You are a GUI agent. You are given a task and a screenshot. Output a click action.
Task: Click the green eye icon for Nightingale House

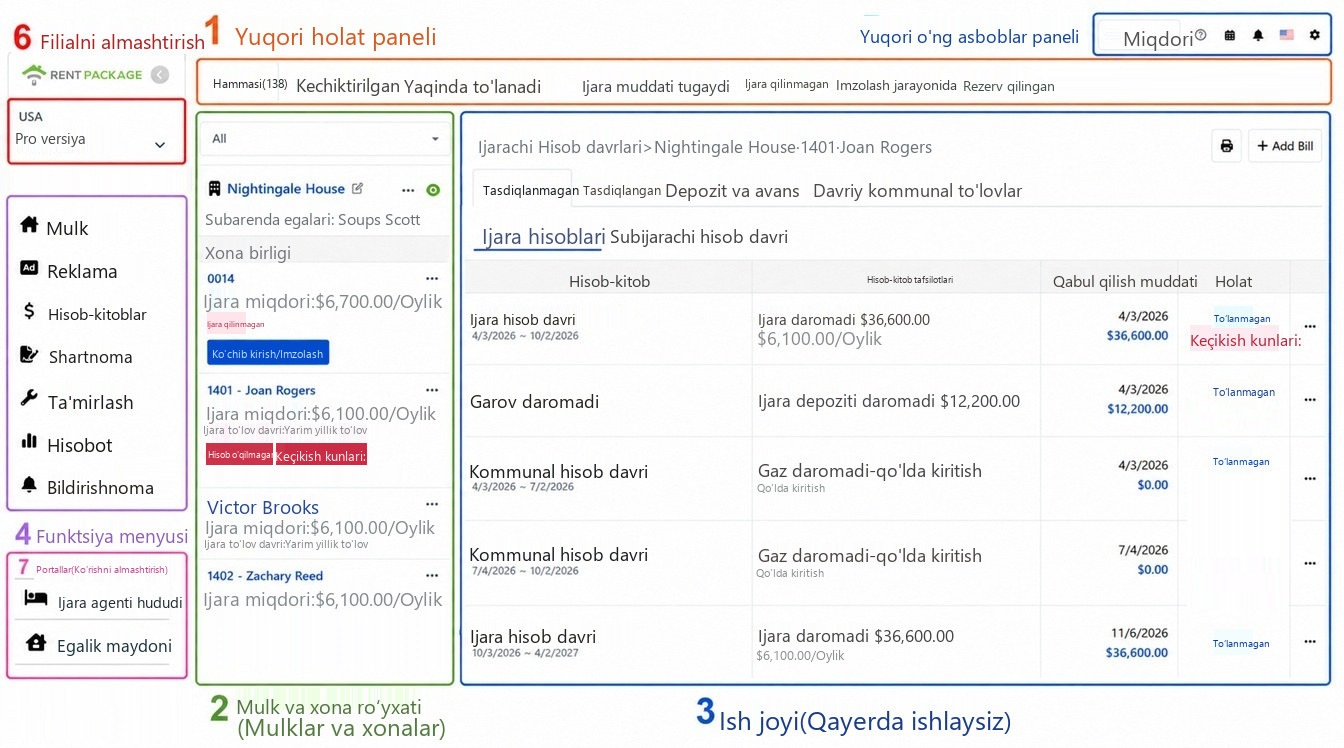(433, 190)
